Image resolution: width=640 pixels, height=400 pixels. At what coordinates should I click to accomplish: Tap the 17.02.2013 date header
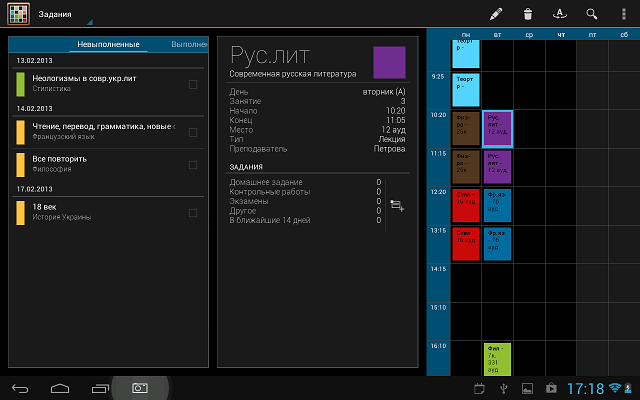(x=34, y=189)
